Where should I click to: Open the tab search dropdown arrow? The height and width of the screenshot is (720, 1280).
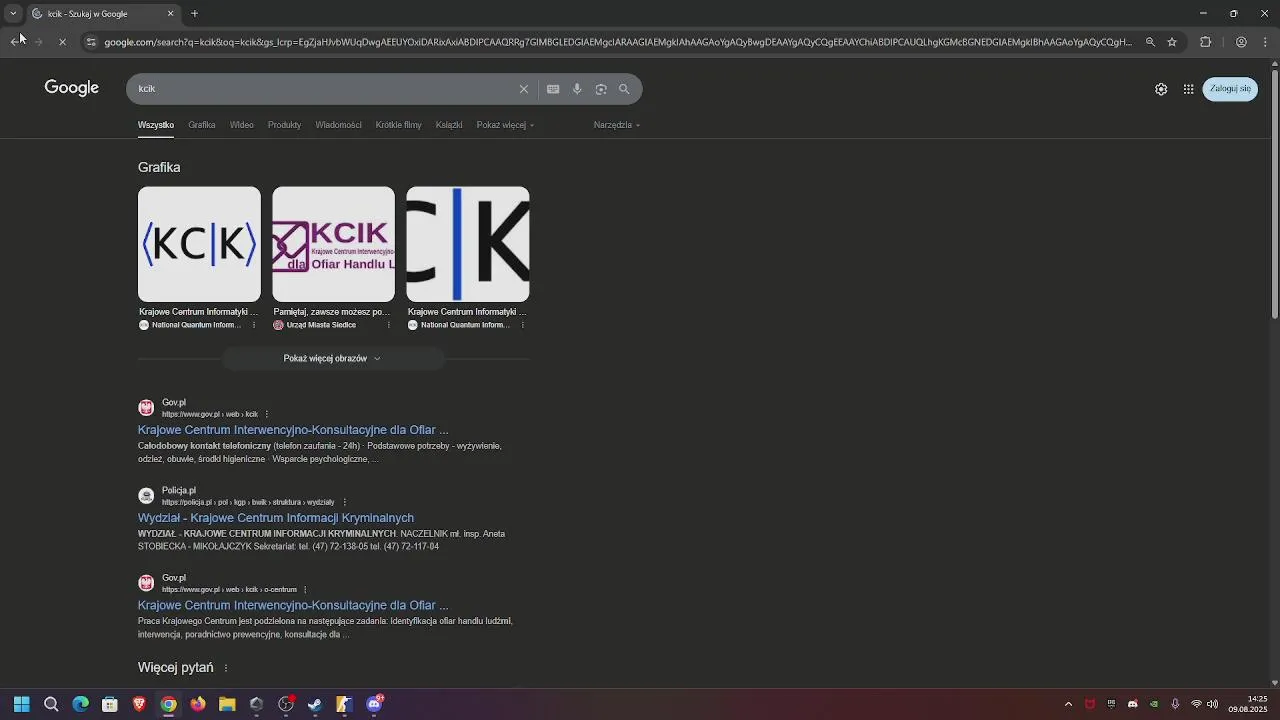coord(13,14)
